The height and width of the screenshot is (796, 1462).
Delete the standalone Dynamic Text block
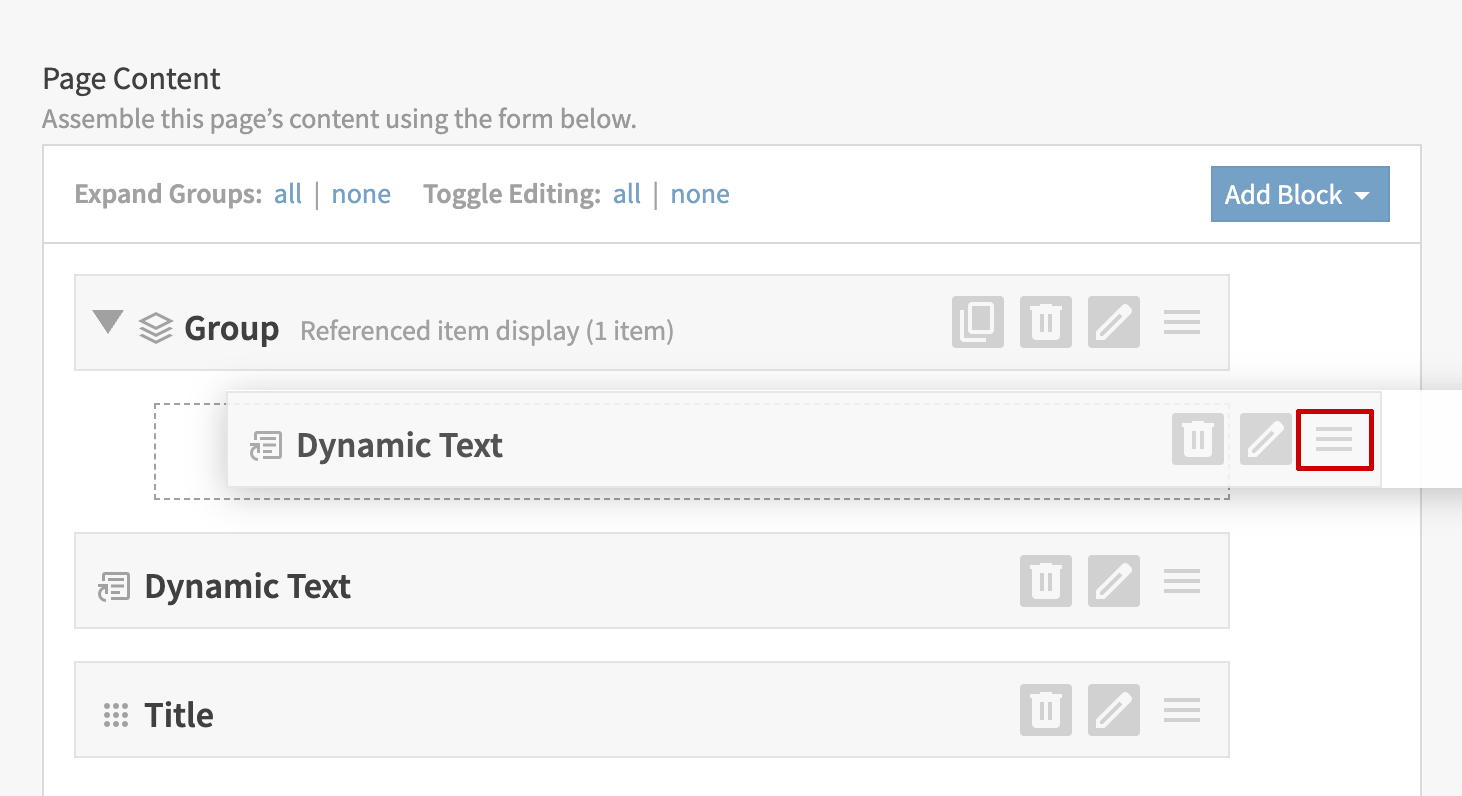click(1045, 581)
